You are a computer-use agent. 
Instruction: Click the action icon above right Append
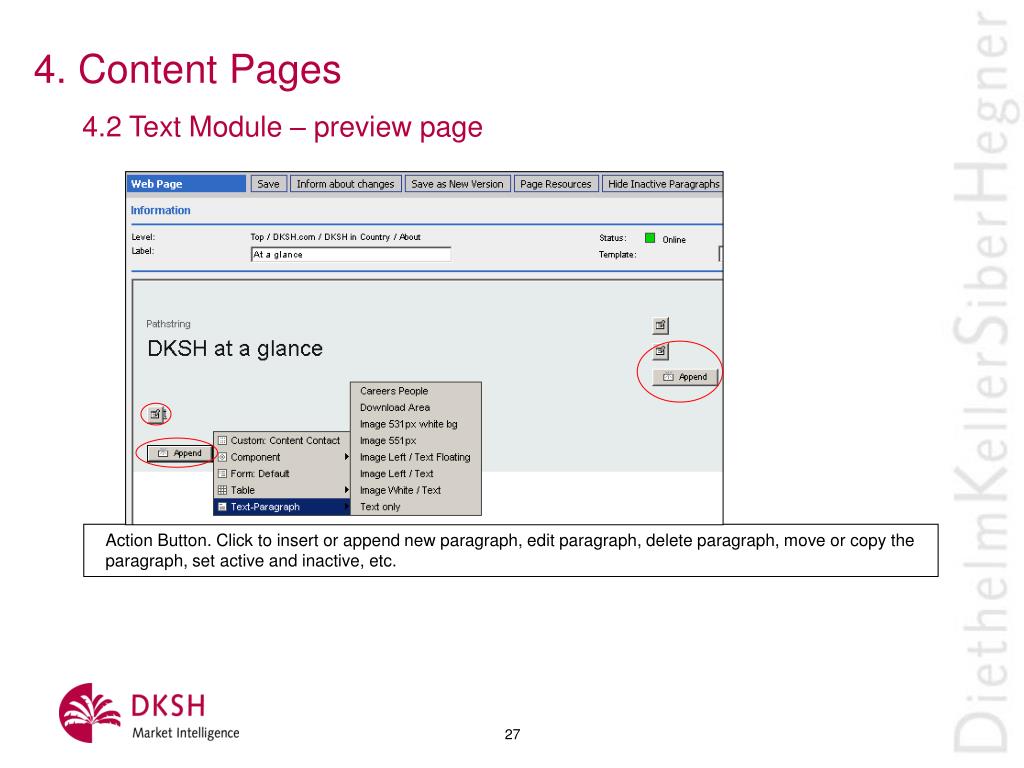tap(660, 351)
